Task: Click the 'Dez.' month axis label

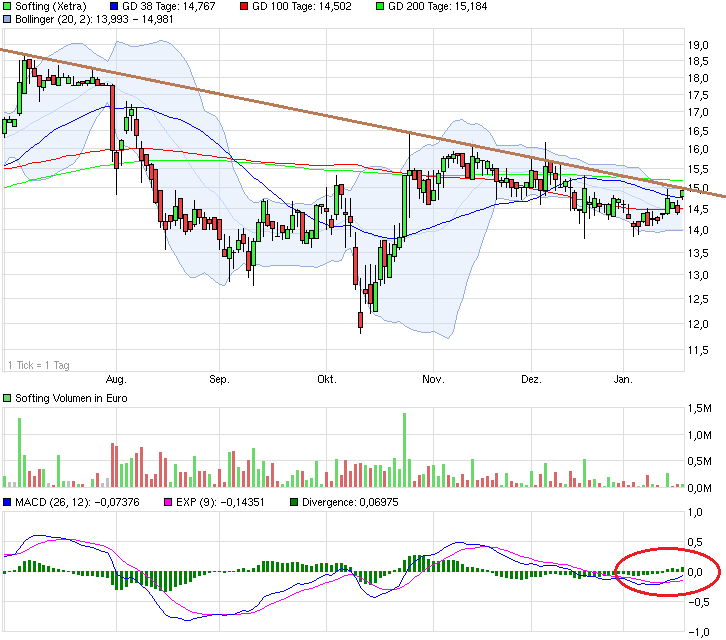Action: click(532, 380)
